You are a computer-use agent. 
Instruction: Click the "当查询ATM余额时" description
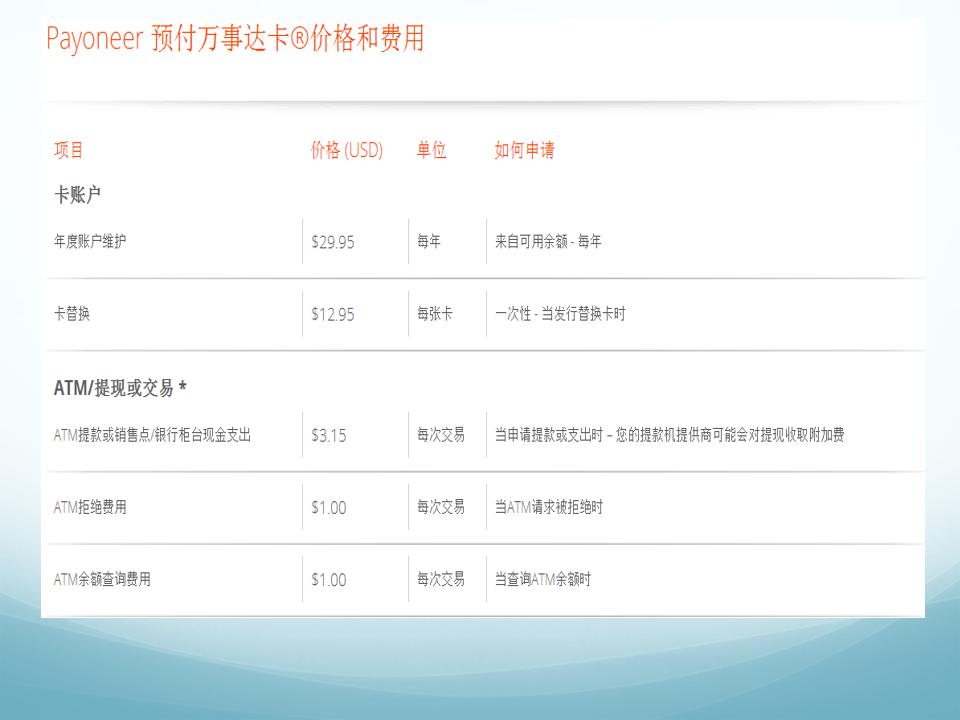point(543,579)
